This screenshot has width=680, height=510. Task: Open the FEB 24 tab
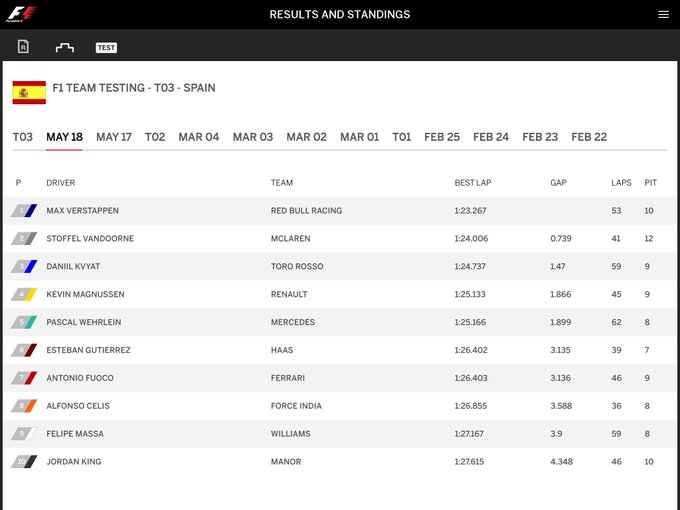(491, 137)
